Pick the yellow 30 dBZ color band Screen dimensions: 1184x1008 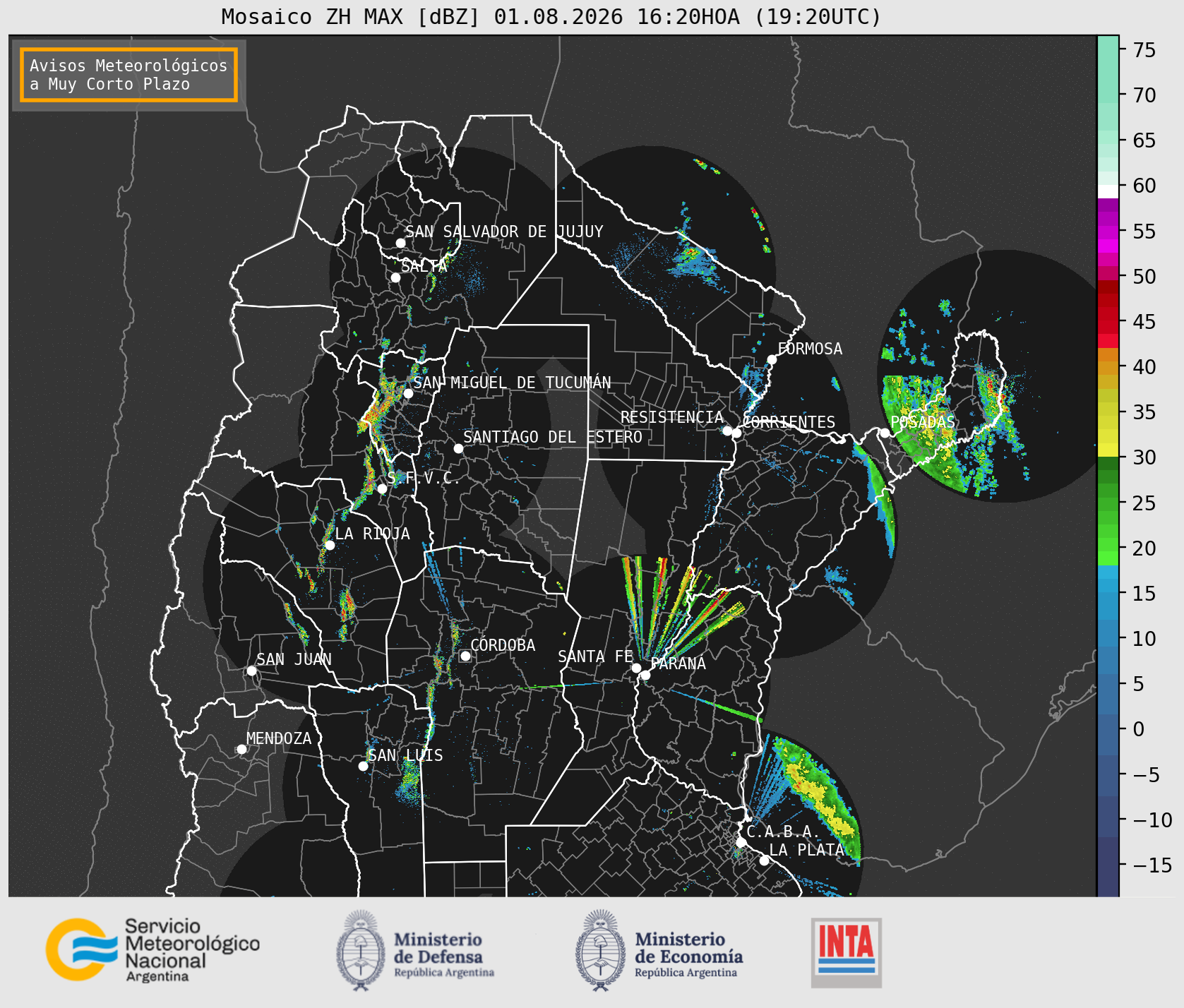1108,450
